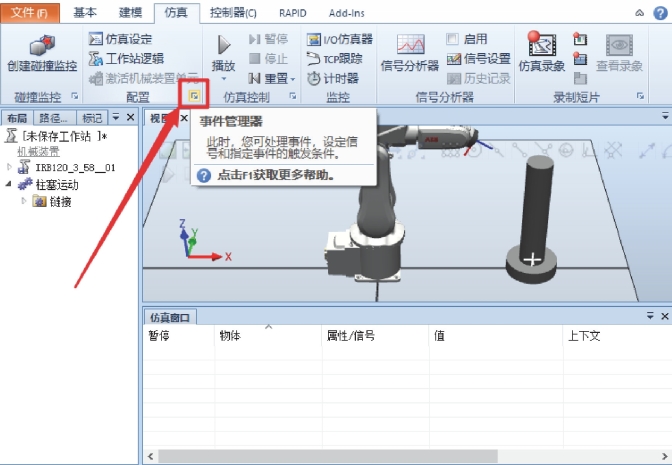672x465 pixels.
Task: Expand the 链接 folder node
Action: coord(24,201)
